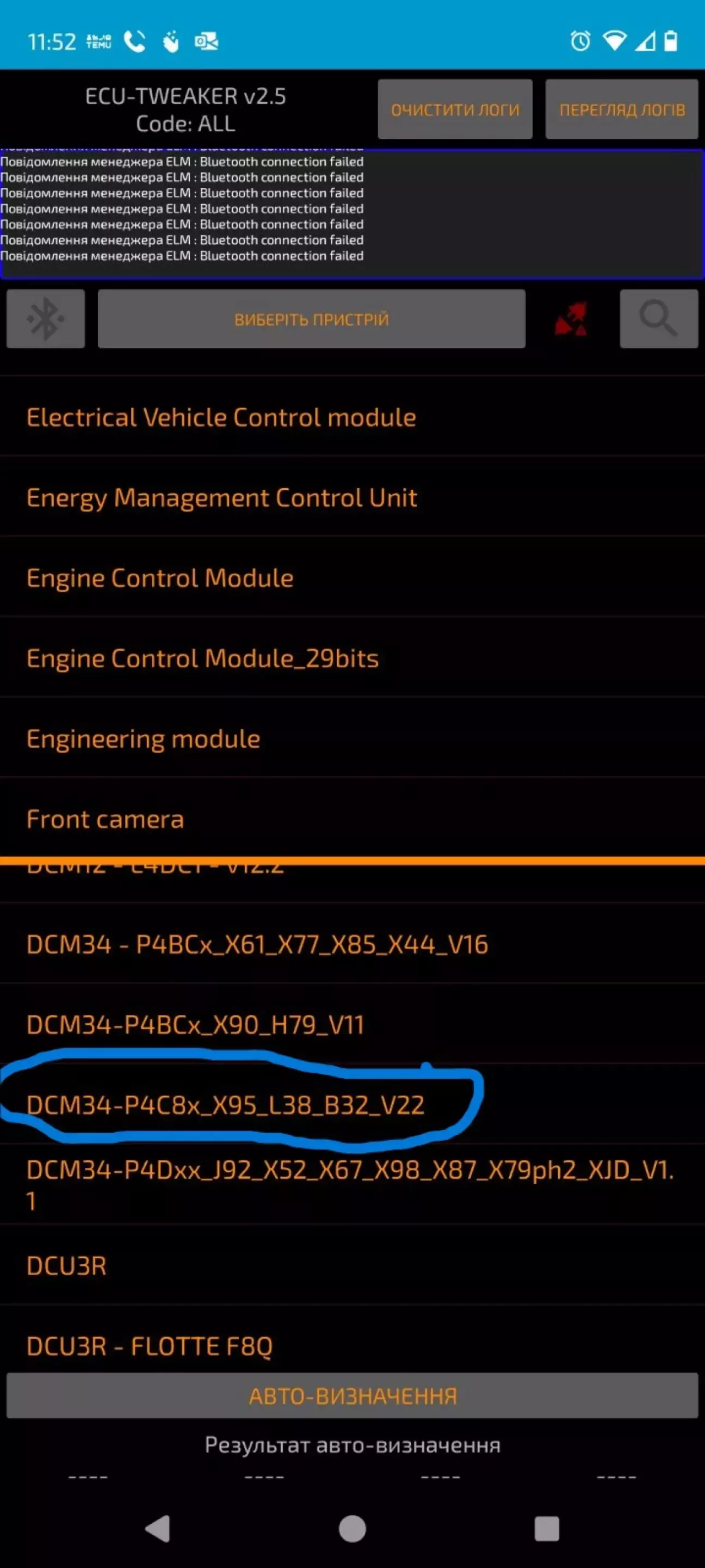This screenshot has width=705, height=1568.
Task: Select Electrical Vehicle Control module
Action: click(352, 417)
